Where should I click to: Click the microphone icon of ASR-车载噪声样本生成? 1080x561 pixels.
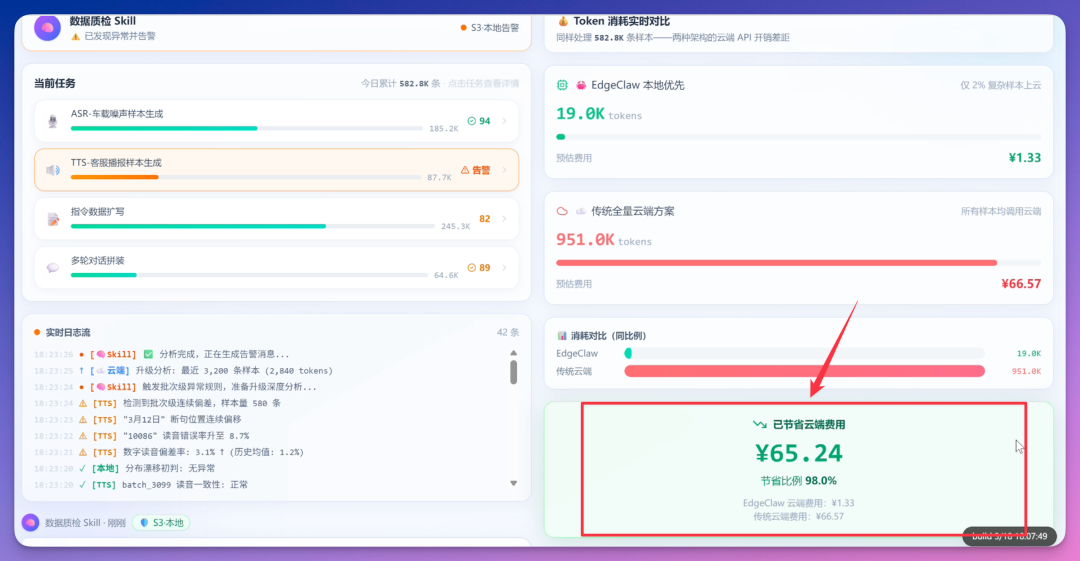53,121
